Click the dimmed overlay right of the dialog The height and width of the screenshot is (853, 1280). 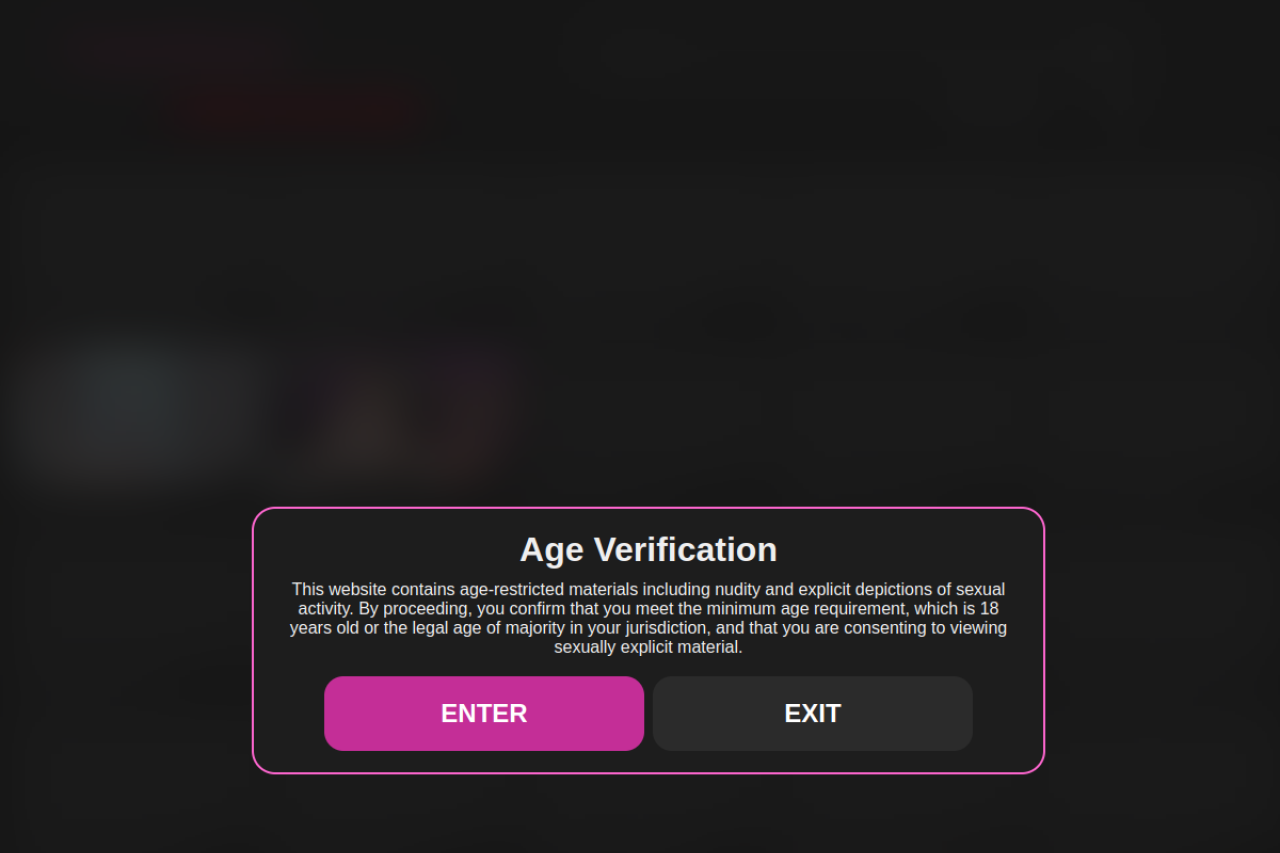pyautogui.click(x=1150, y=640)
